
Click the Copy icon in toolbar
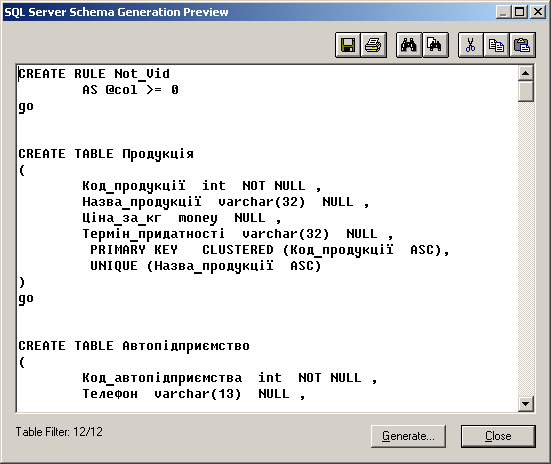pyautogui.click(x=496, y=45)
